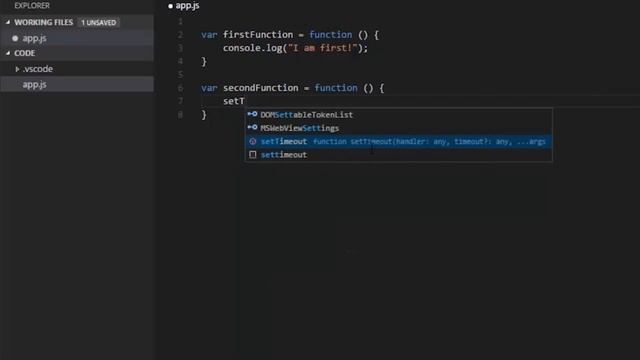The image size is (640, 360).
Task: Expand the .vscode folder arrow
Action: (17, 69)
